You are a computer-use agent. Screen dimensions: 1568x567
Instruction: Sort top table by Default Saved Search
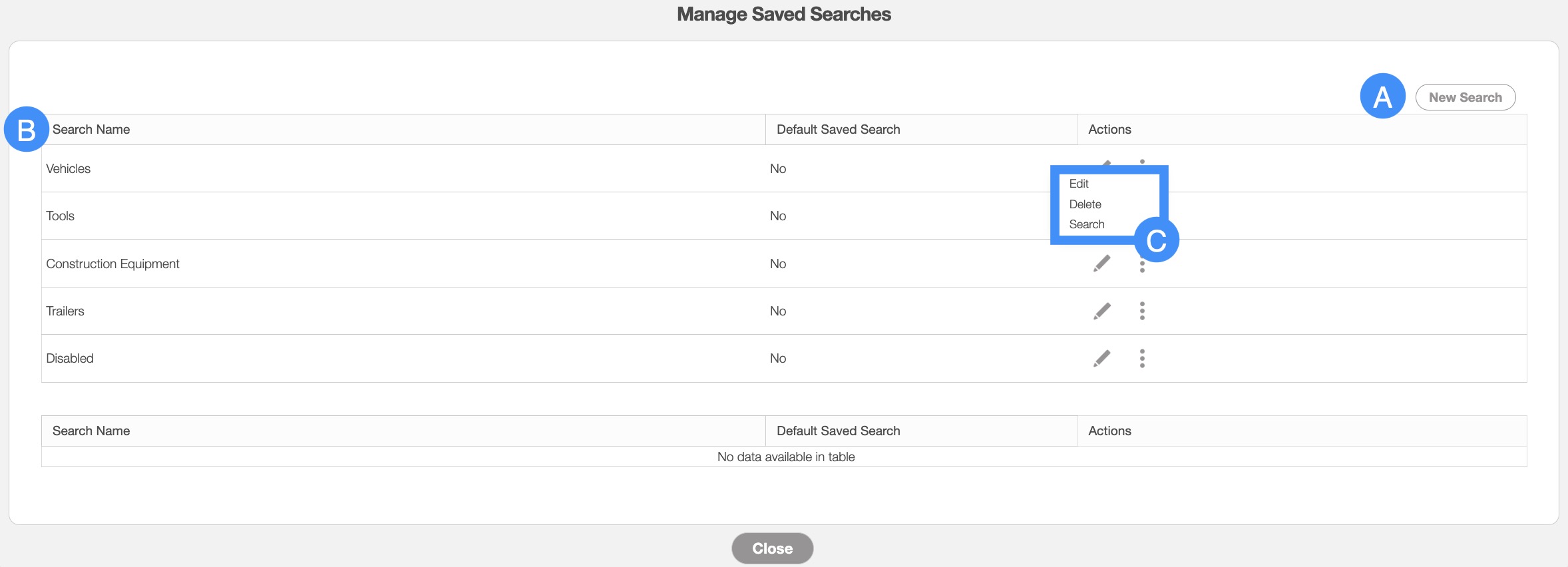click(x=838, y=130)
